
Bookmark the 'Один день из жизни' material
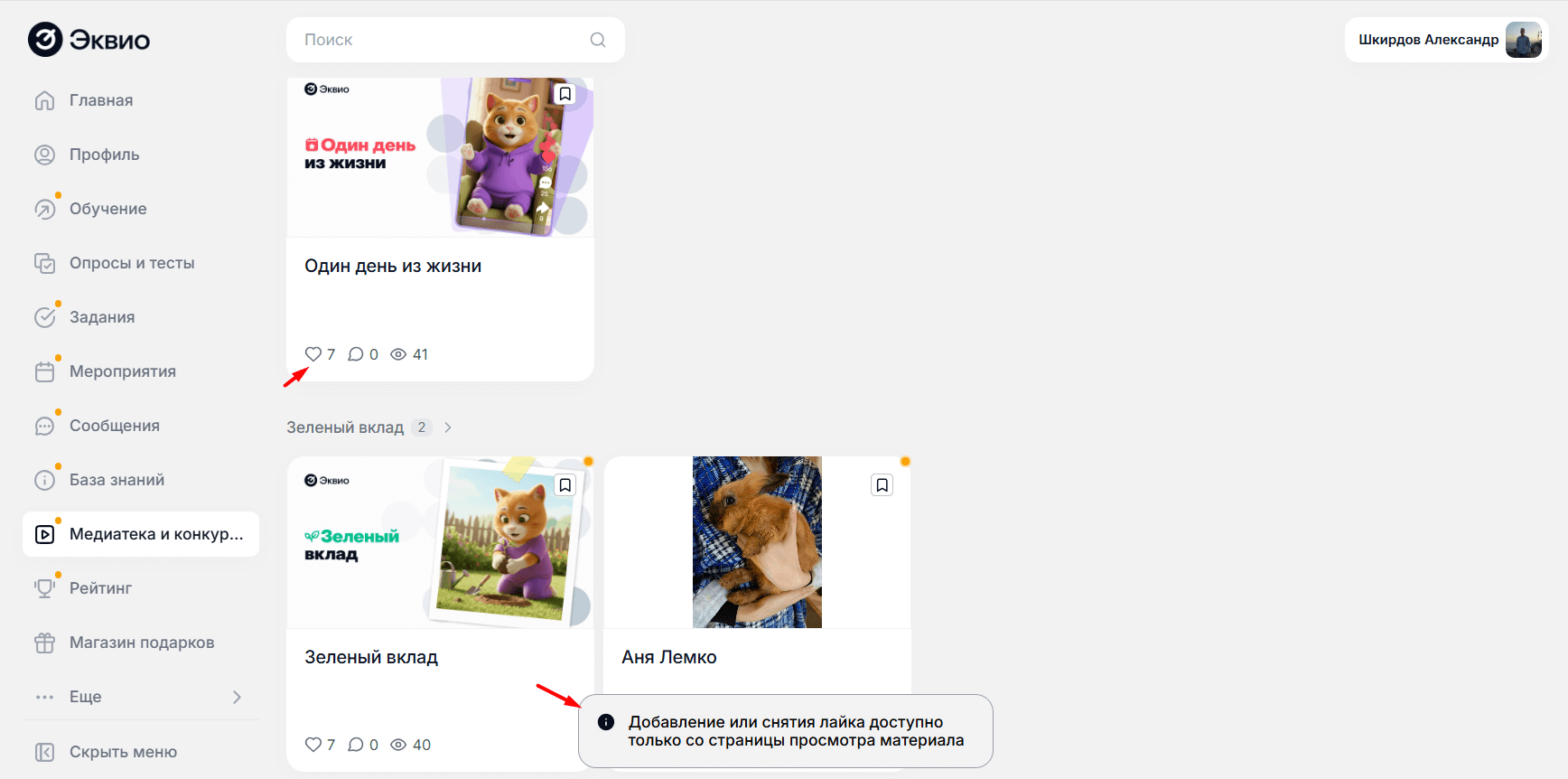(565, 94)
